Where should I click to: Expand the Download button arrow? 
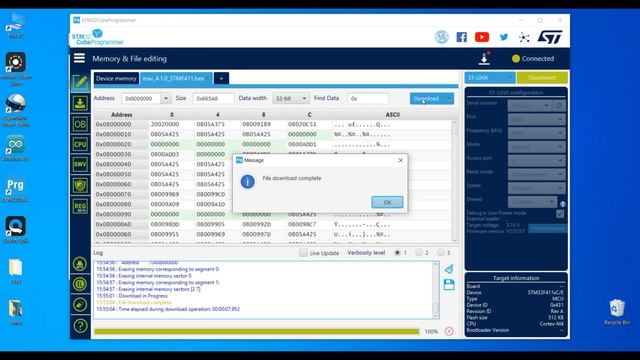(449, 98)
